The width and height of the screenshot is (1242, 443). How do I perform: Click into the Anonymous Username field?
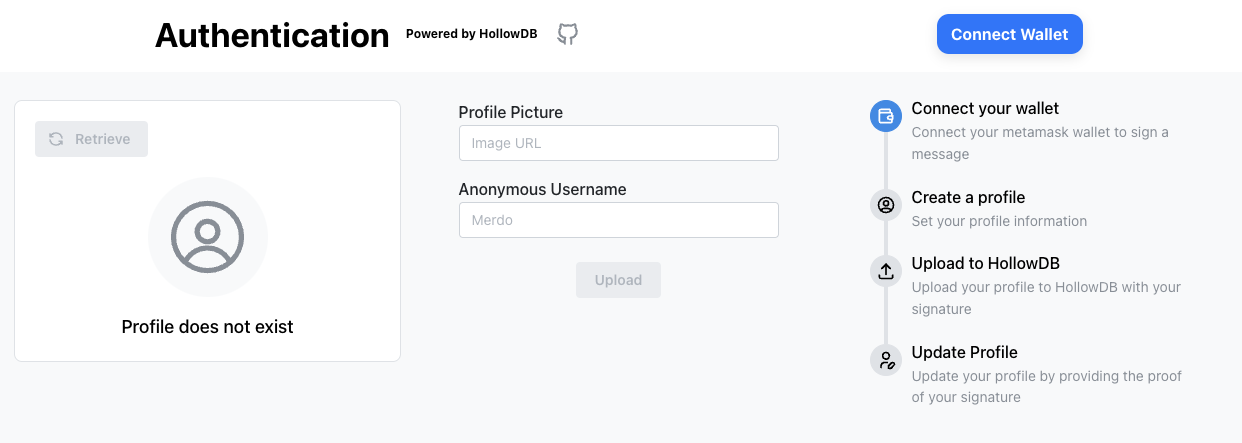(618, 220)
